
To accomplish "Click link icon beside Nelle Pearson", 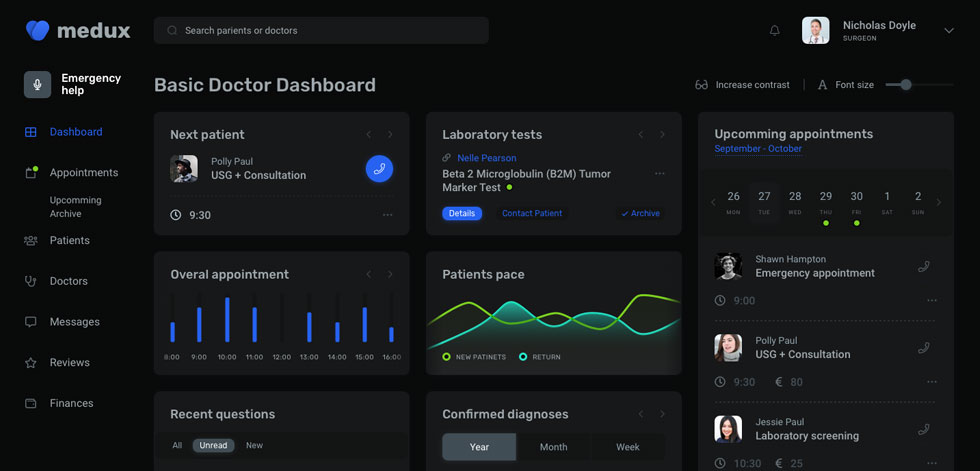I will tap(446, 158).
